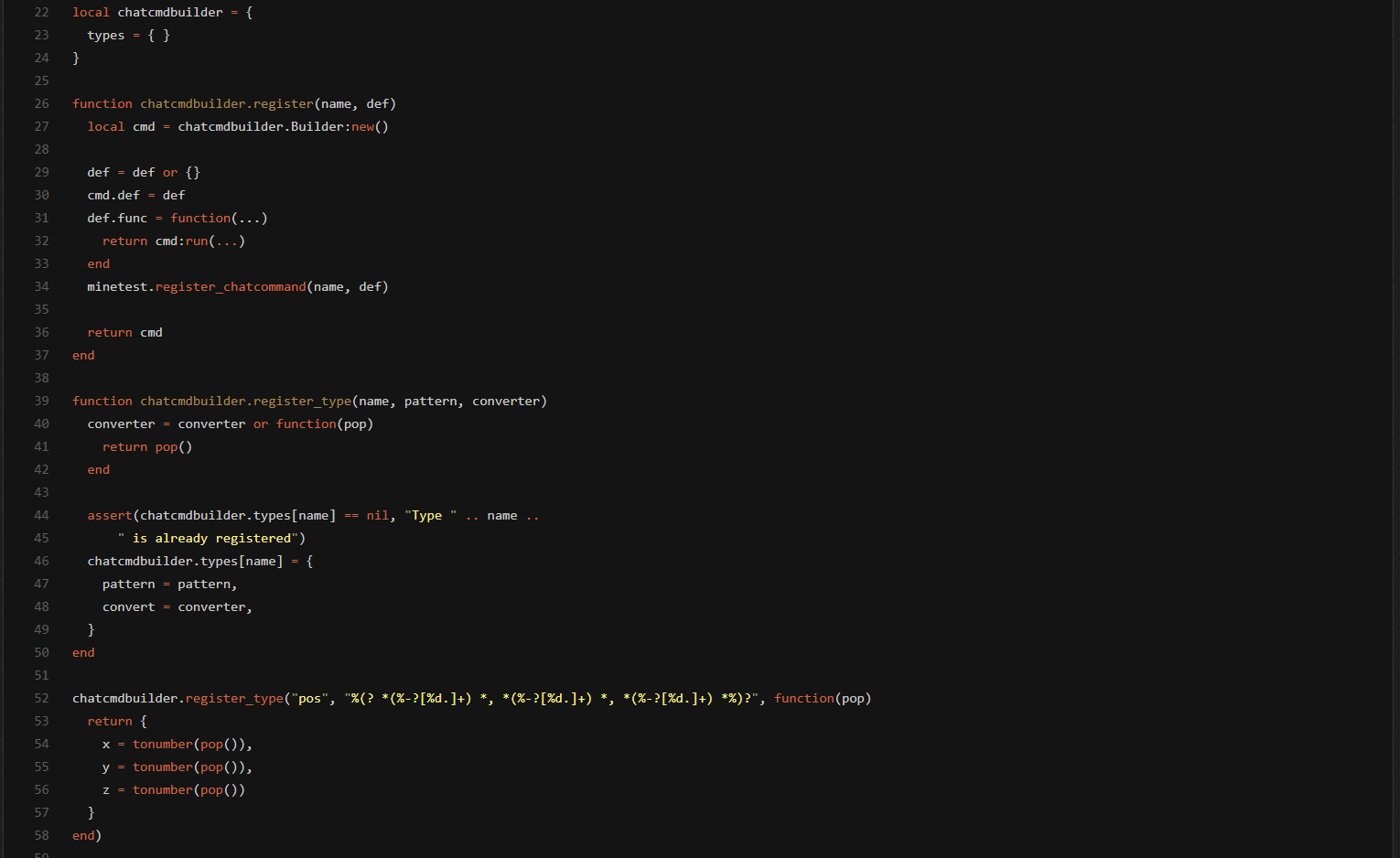Click "convert = converter," assignment
This screenshot has width=1400, height=858.
177,606
